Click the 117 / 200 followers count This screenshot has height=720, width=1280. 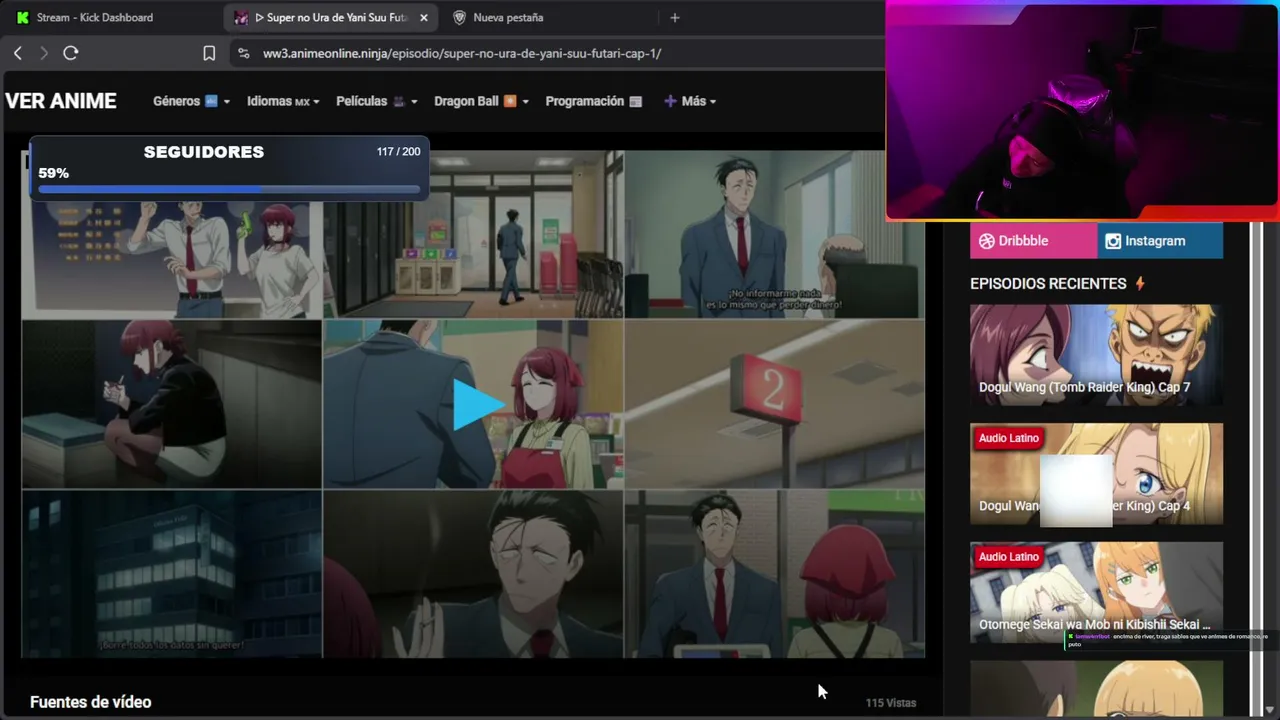click(399, 152)
